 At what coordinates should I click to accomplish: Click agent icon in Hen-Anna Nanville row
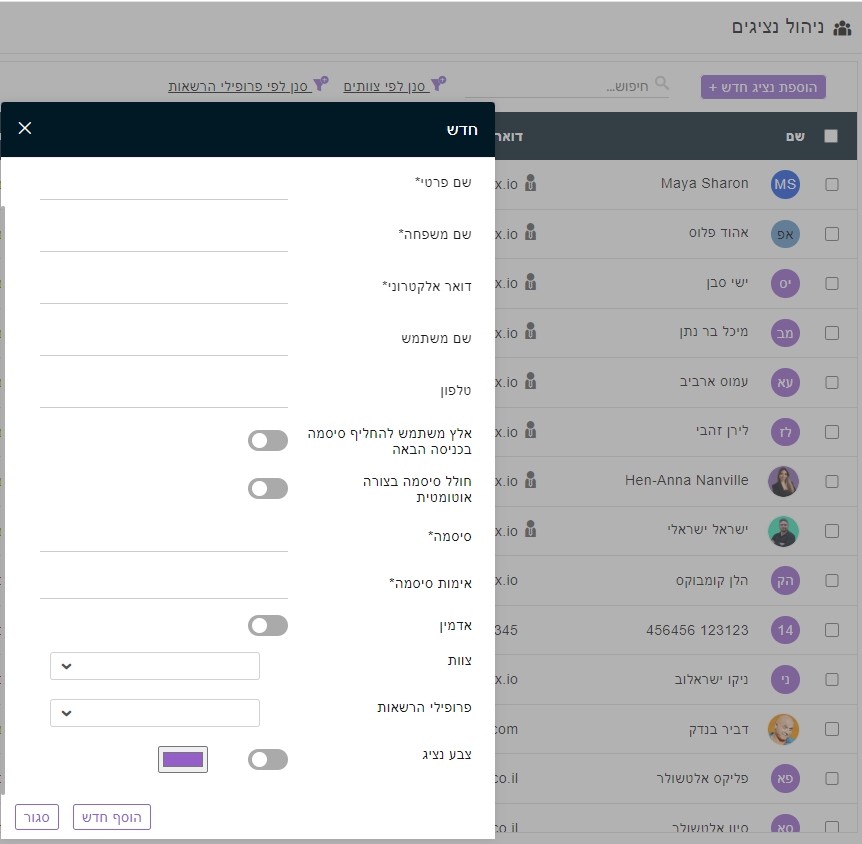point(530,480)
